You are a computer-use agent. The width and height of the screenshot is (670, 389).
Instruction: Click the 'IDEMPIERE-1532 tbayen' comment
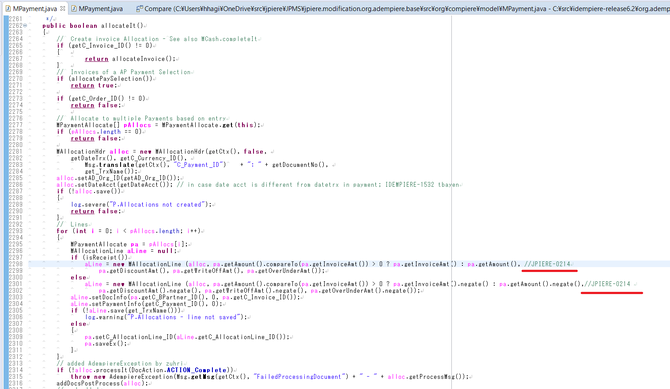coord(422,185)
